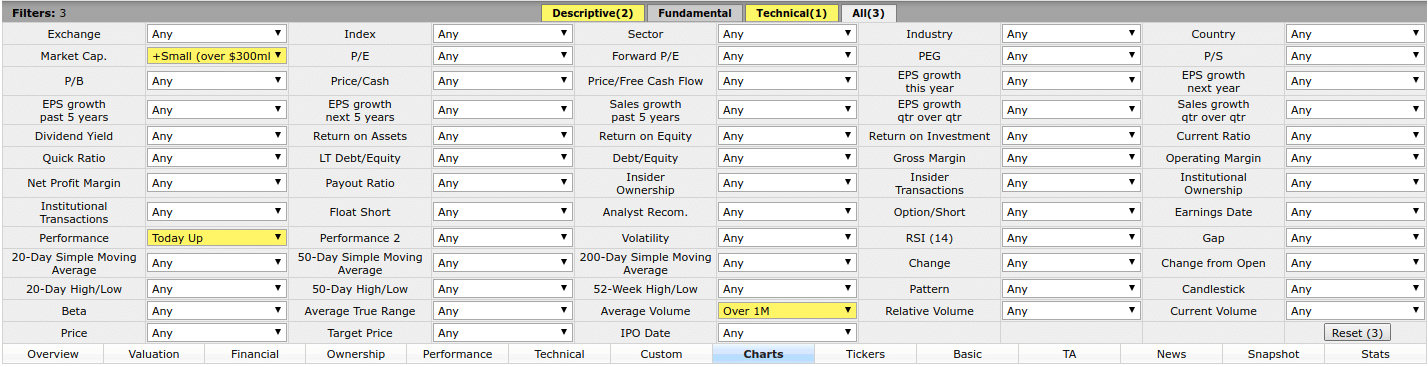
Task: Switch to the Technical(1) filter tab
Action: pos(792,13)
